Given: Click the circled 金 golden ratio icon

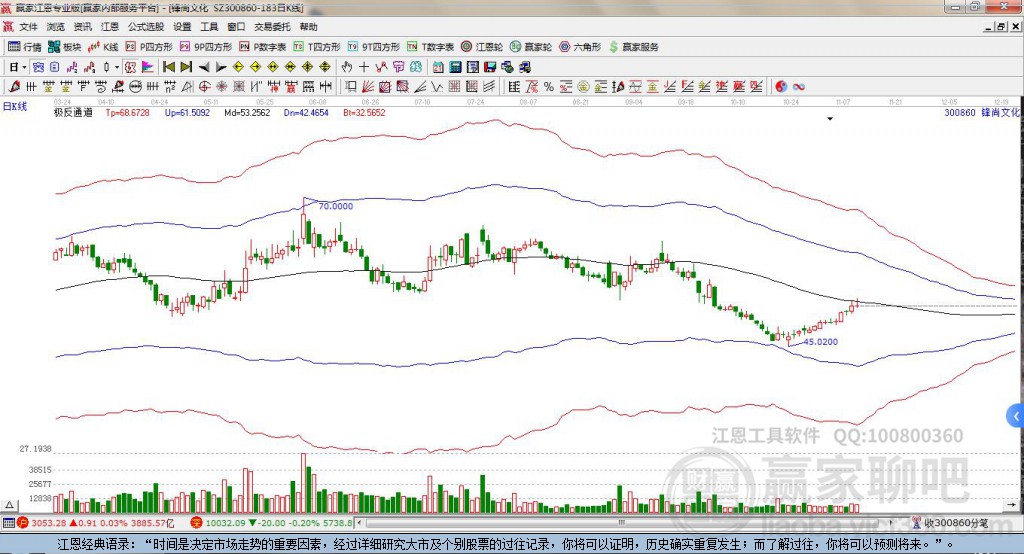Looking at the screenshot, I should click(583, 86).
